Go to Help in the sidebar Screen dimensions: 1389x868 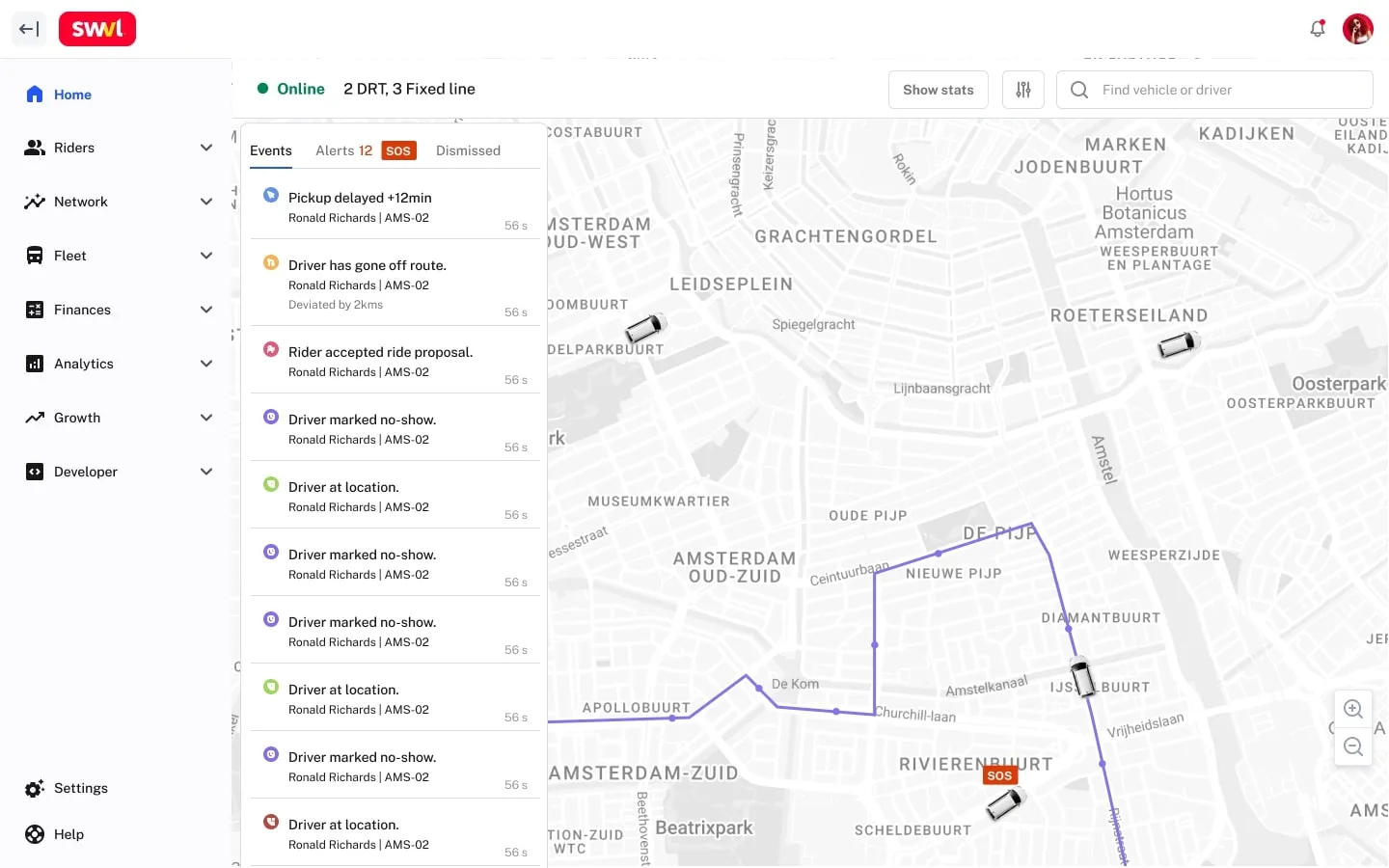pos(68,834)
